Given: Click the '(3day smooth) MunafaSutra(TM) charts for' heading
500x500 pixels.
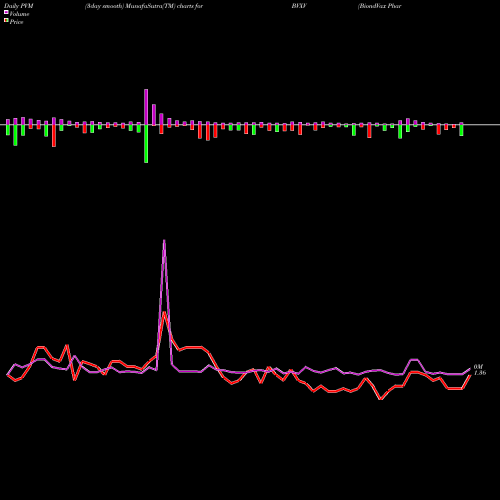Looking at the screenshot, I should (144, 6).
